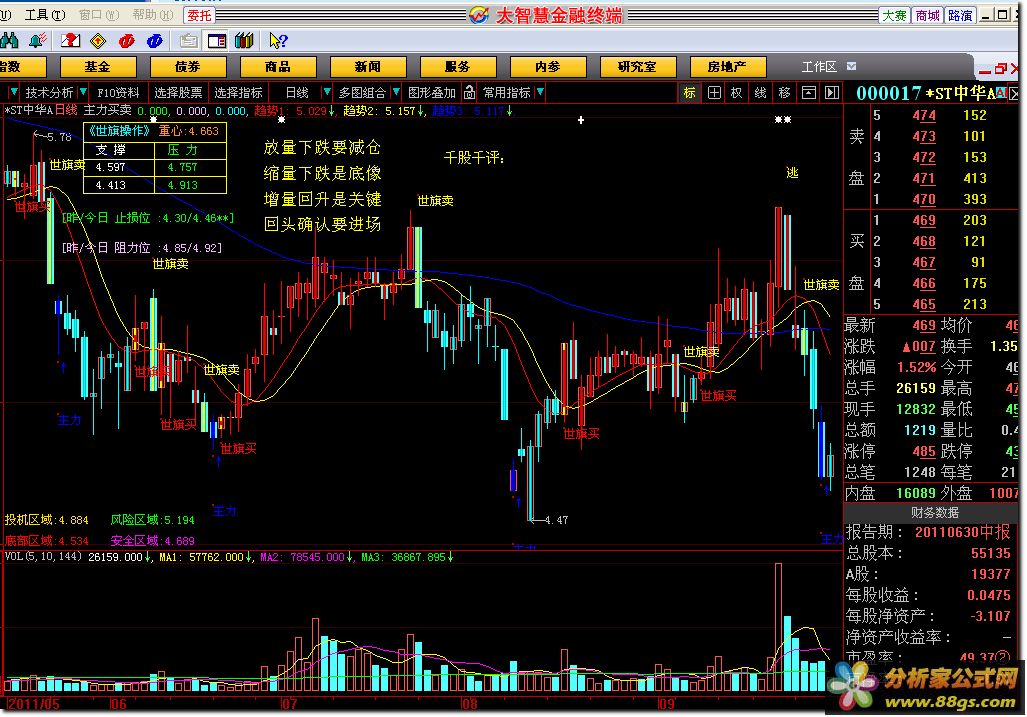Expand the 常用指标 dropdown arrow
Image resolution: width=1027 pixels, height=717 pixels.
pos(540,92)
